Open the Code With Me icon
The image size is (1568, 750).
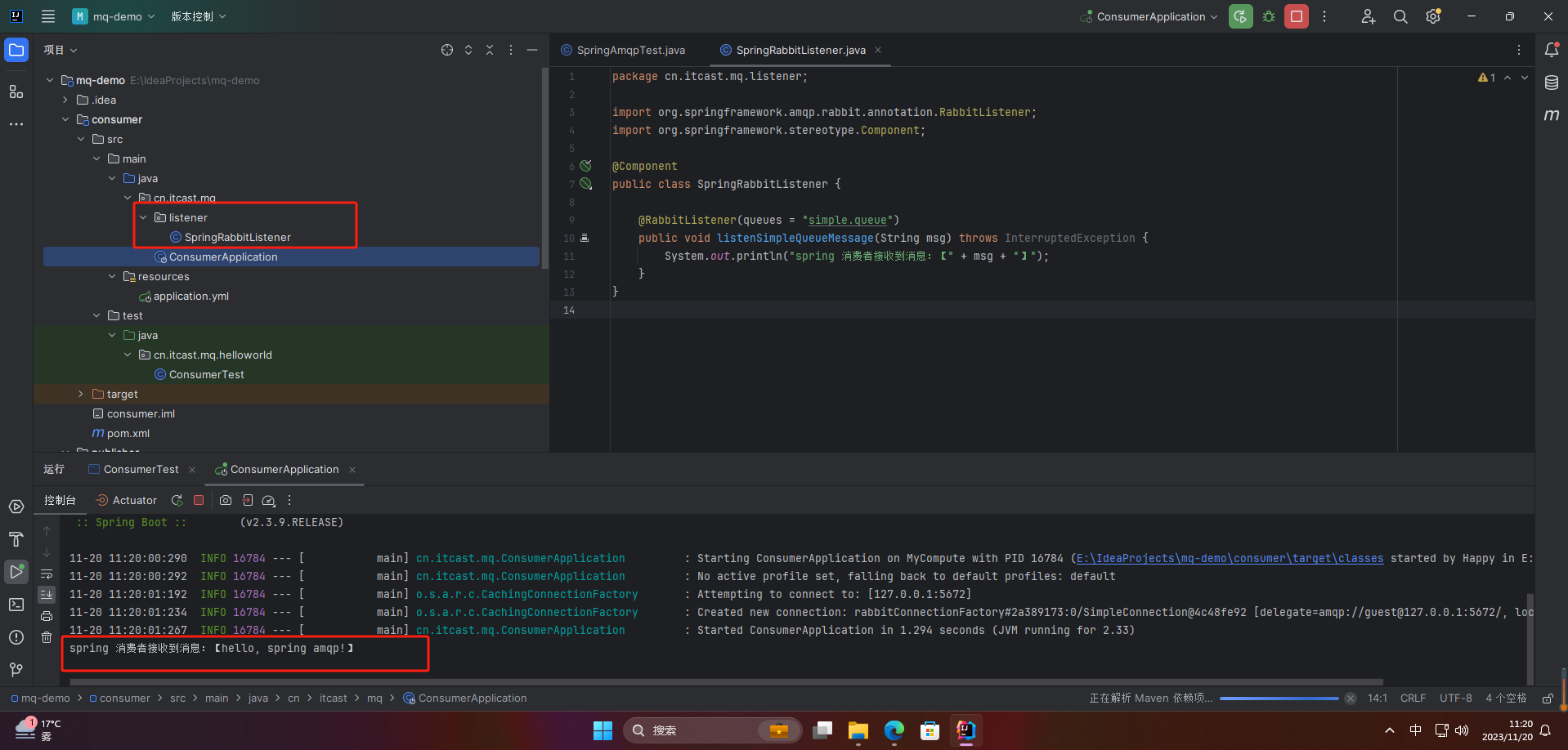point(1369,16)
